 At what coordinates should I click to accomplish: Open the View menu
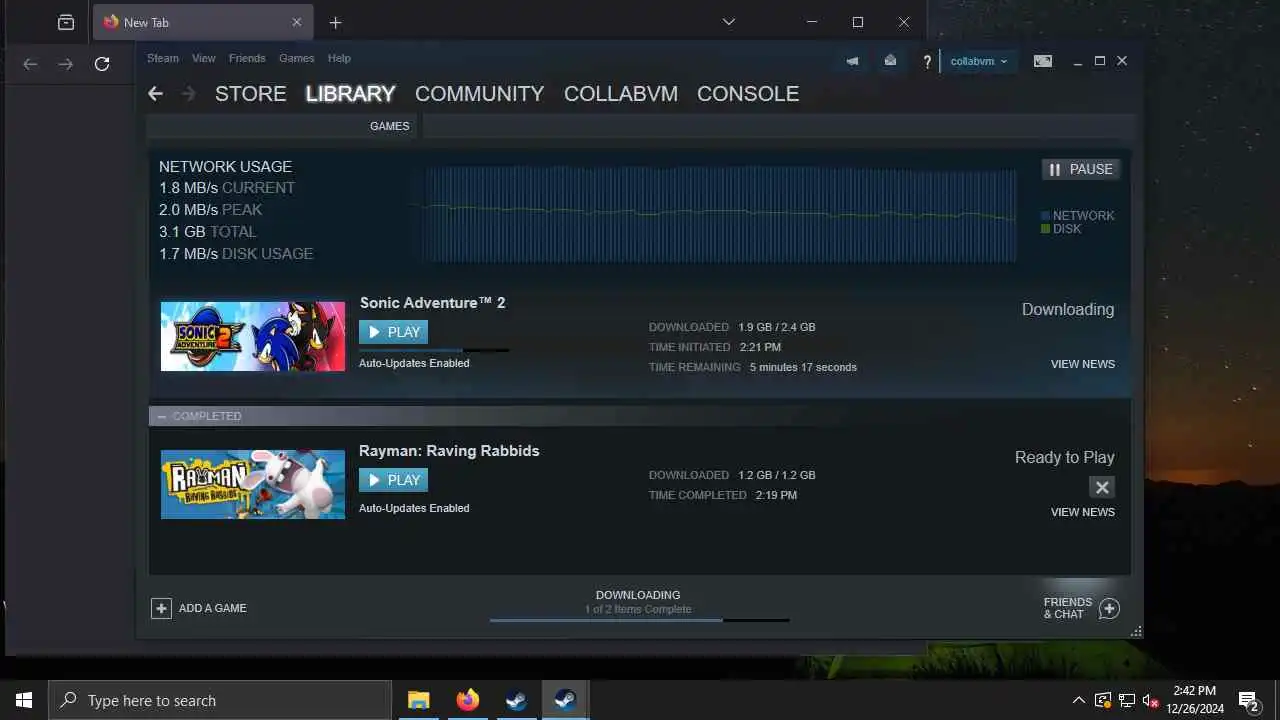(204, 58)
